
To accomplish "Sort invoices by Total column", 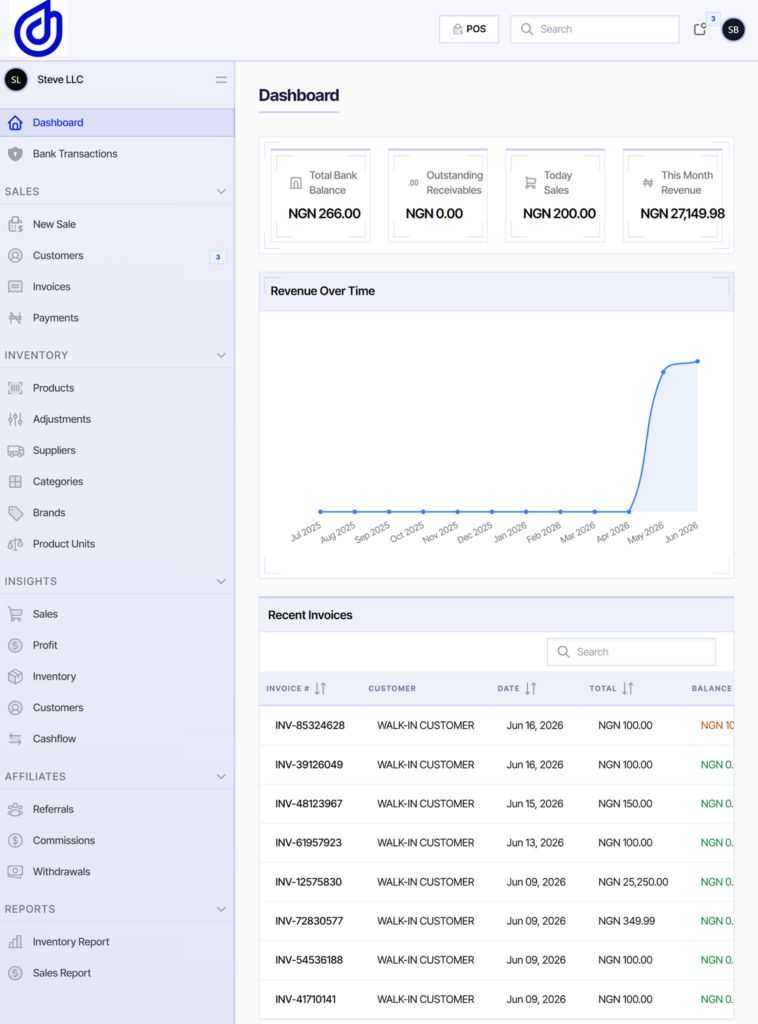I will (x=627, y=688).
